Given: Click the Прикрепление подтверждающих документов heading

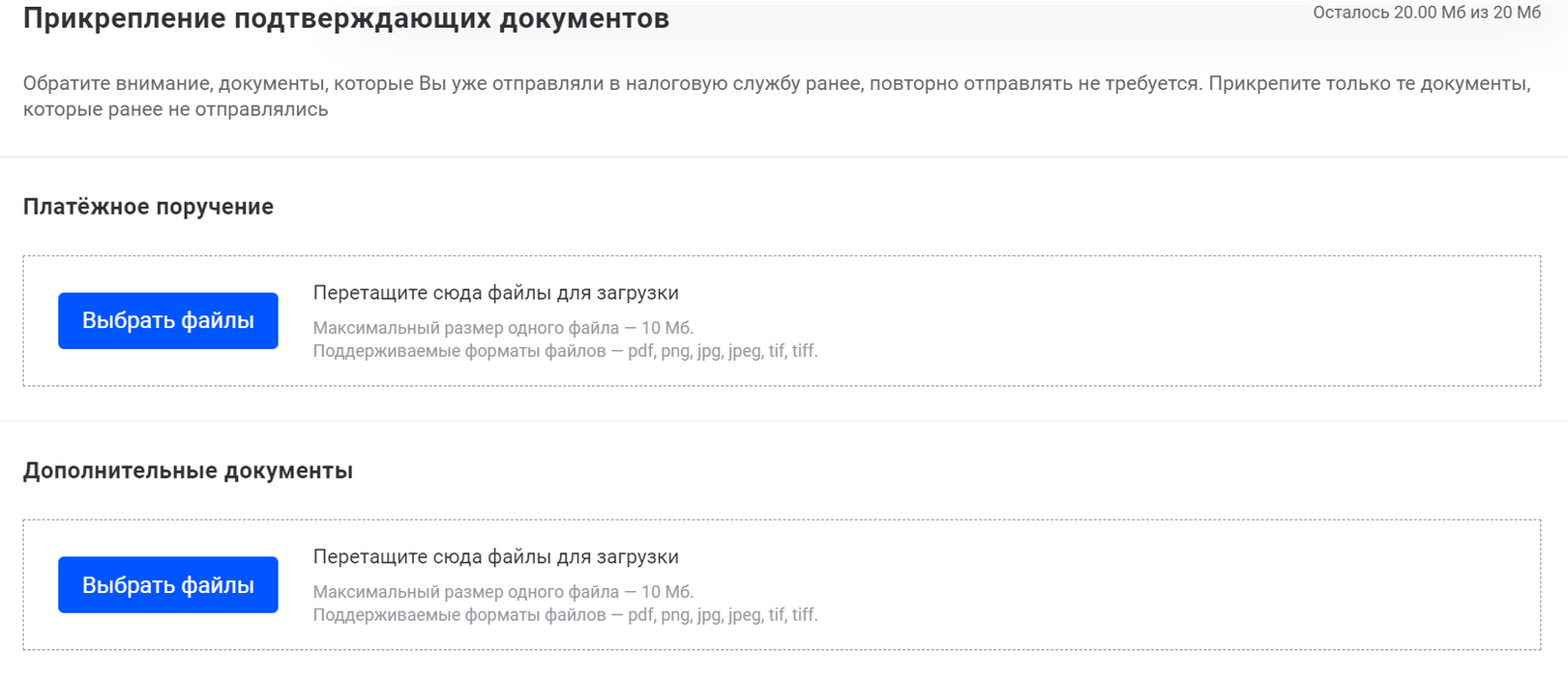Looking at the screenshot, I should [x=346, y=19].
